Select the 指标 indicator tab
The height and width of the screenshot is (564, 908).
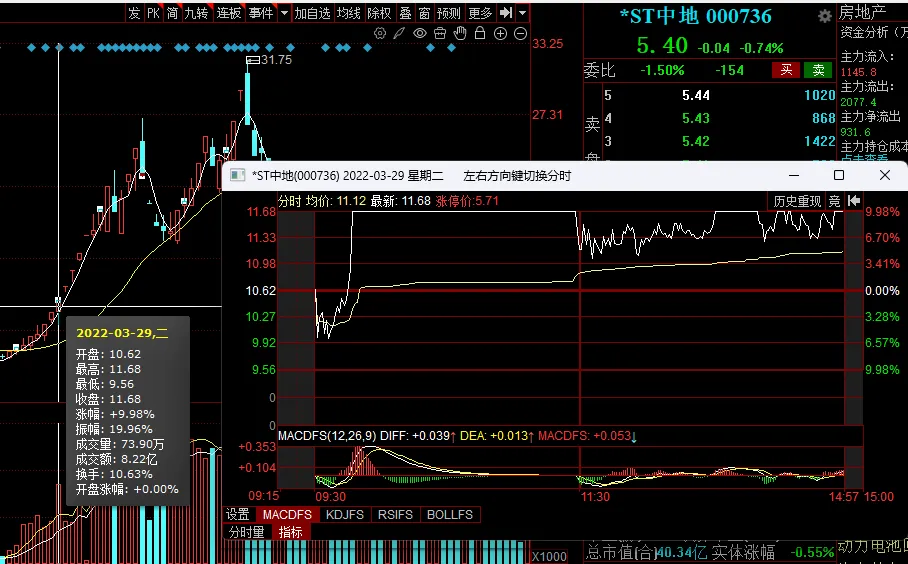click(x=291, y=532)
